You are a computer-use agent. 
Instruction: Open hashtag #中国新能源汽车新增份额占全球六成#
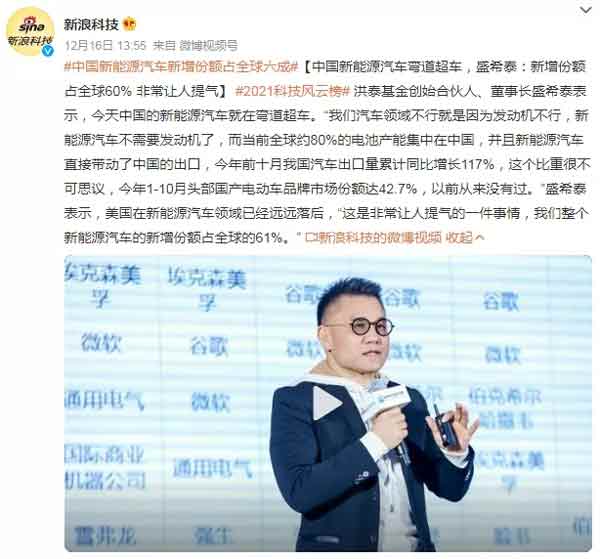(x=181, y=67)
